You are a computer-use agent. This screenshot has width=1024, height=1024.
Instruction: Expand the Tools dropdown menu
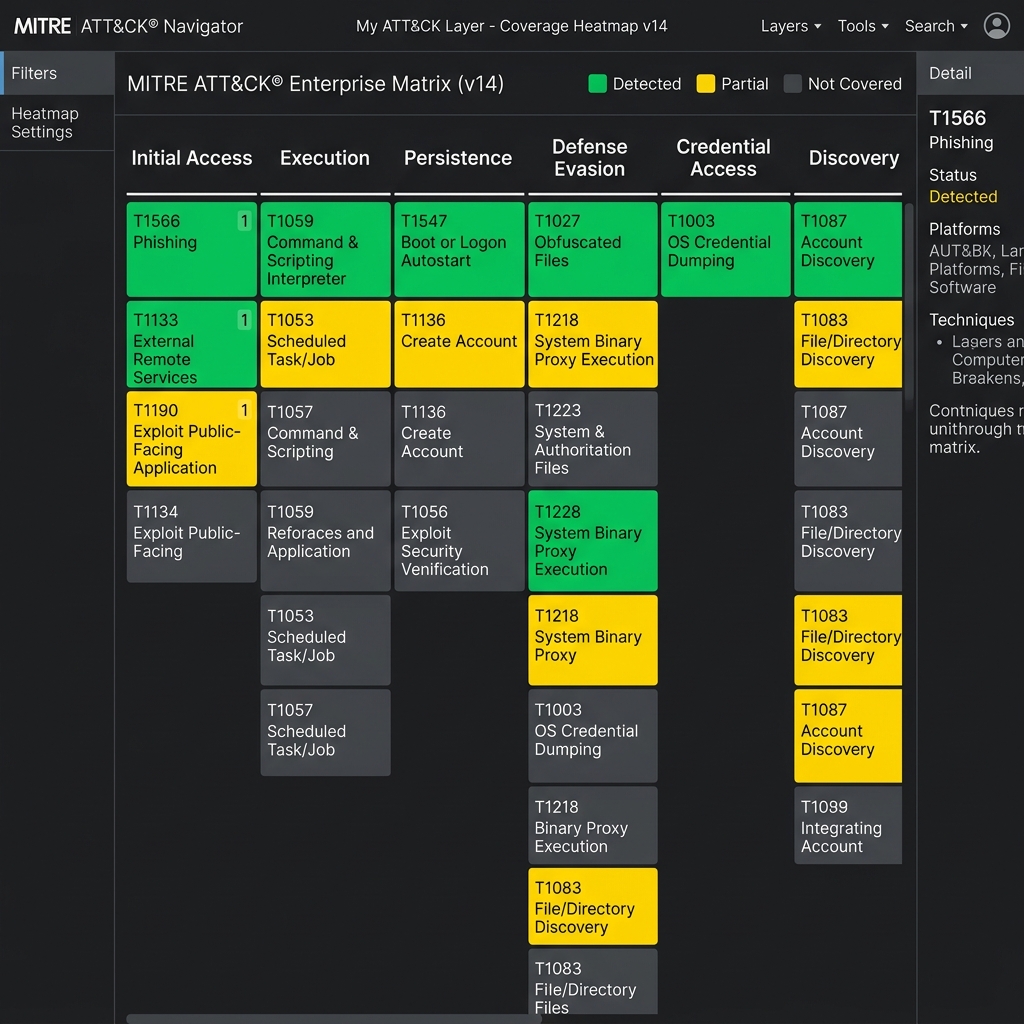coord(863,26)
